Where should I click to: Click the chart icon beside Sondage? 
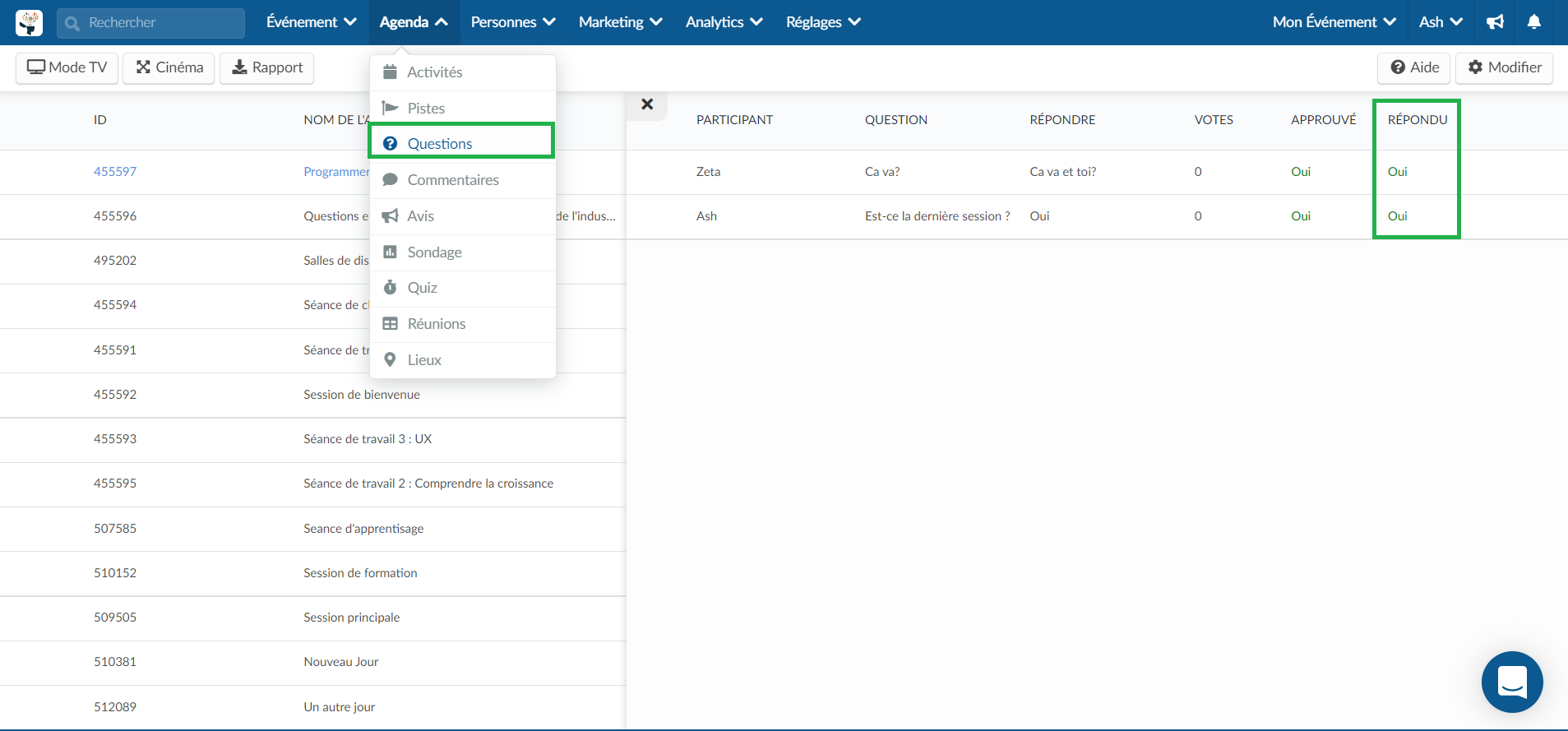pyautogui.click(x=391, y=252)
